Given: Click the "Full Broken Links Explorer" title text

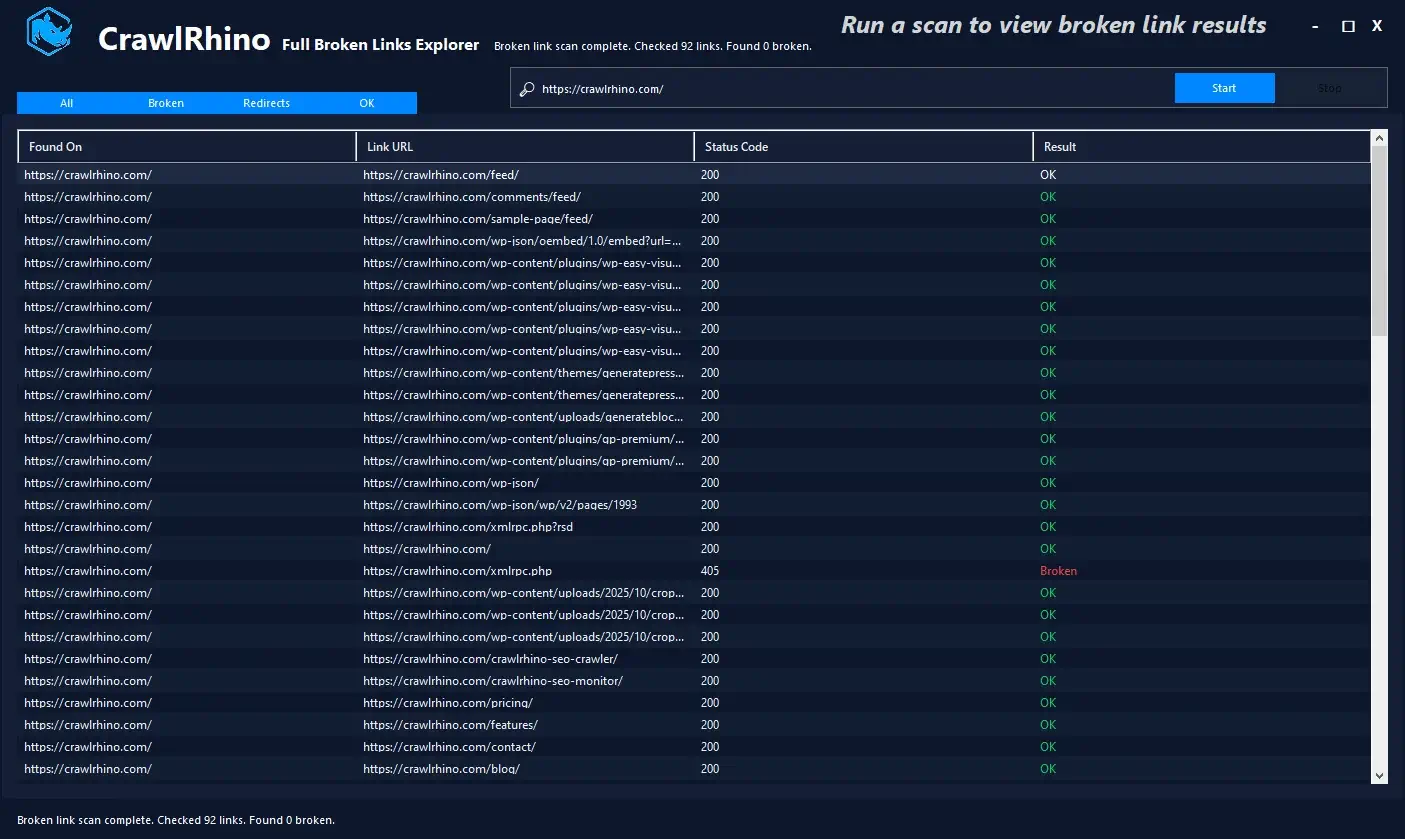Looking at the screenshot, I should (x=381, y=45).
